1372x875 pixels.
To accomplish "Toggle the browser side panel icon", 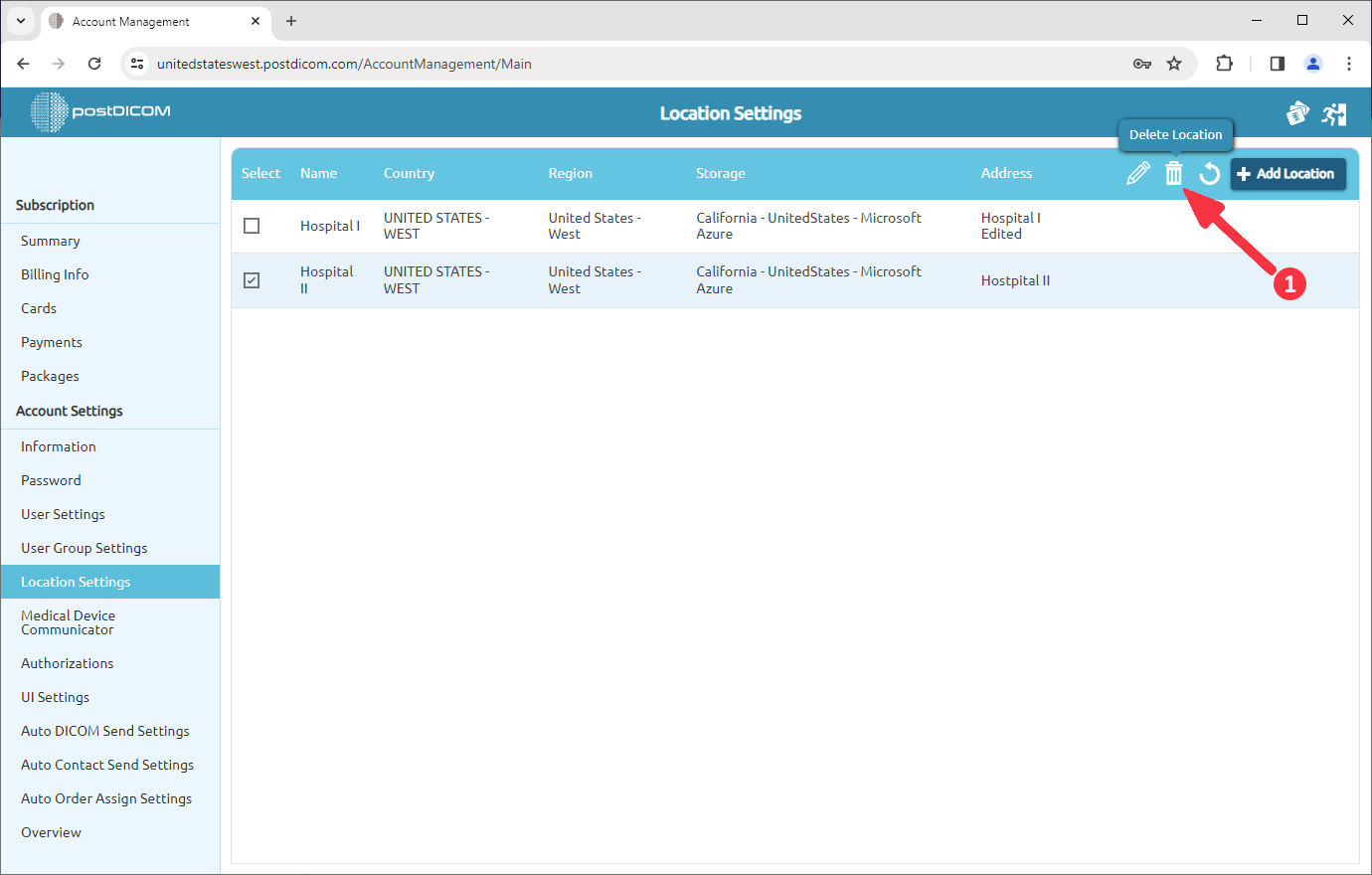I will (x=1277, y=63).
